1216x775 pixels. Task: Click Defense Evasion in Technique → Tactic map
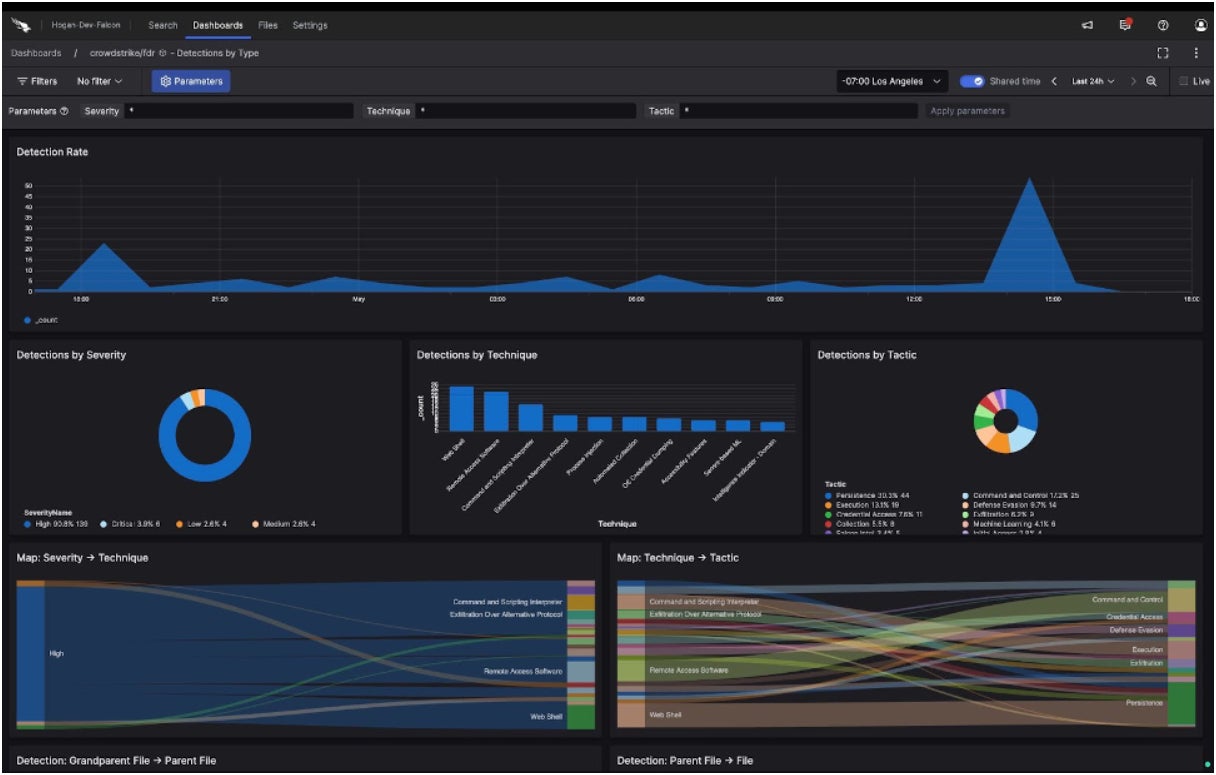pos(1181,630)
